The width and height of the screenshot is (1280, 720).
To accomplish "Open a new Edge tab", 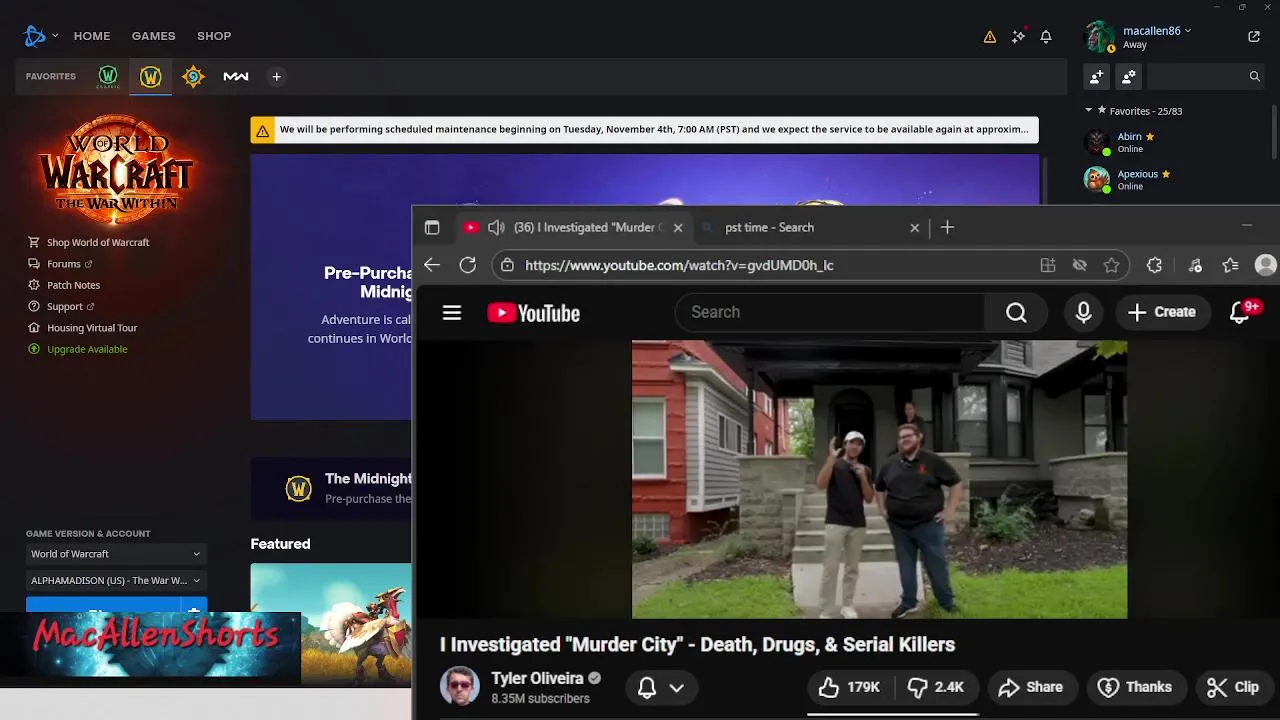I will tap(947, 228).
